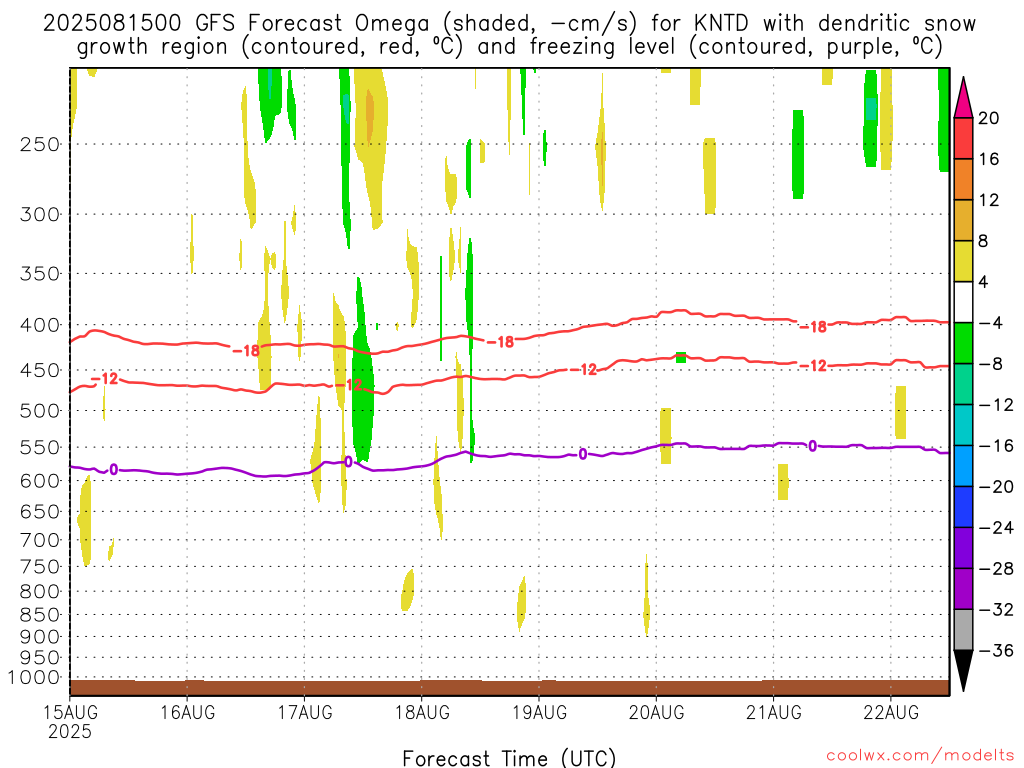Click the colorbar tick label 20
1024x768 pixels.
coord(989,118)
